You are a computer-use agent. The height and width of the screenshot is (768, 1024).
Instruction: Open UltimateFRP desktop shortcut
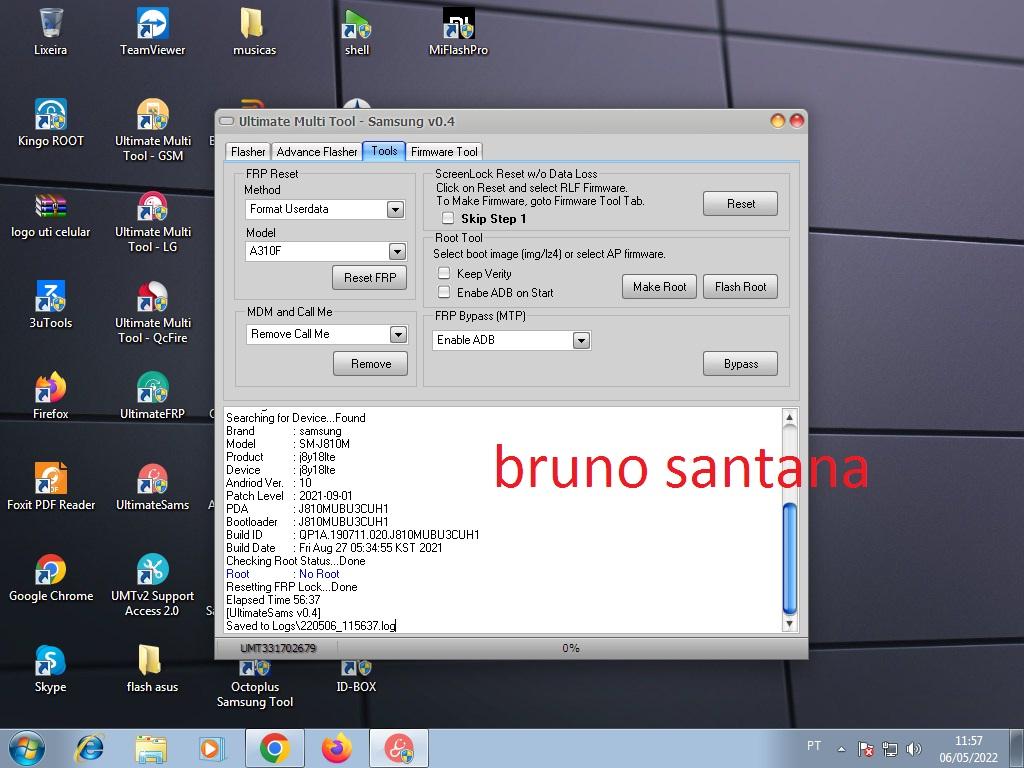[152, 396]
